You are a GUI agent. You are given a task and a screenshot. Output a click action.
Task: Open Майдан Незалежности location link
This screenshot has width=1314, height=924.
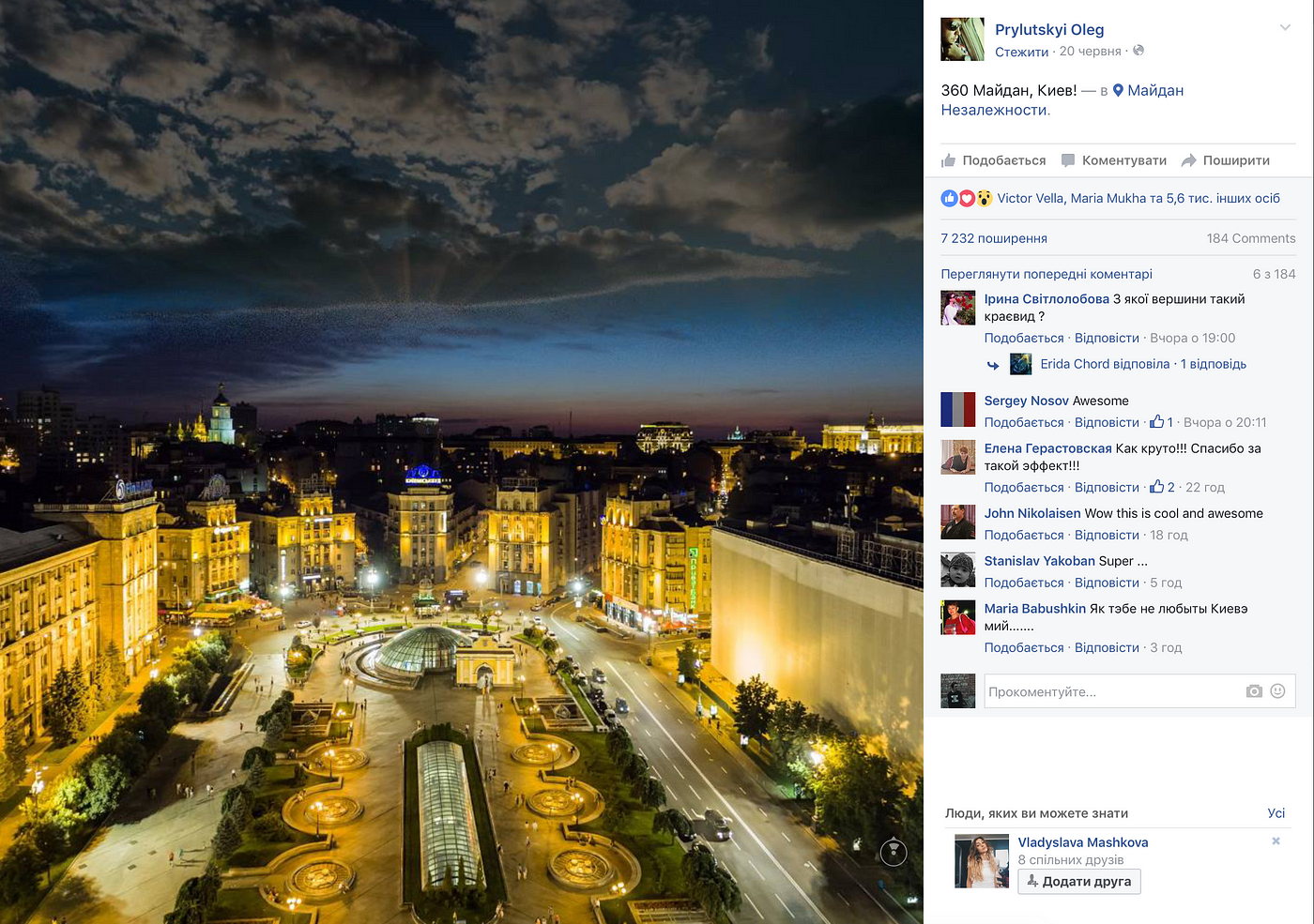click(x=1062, y=100)
